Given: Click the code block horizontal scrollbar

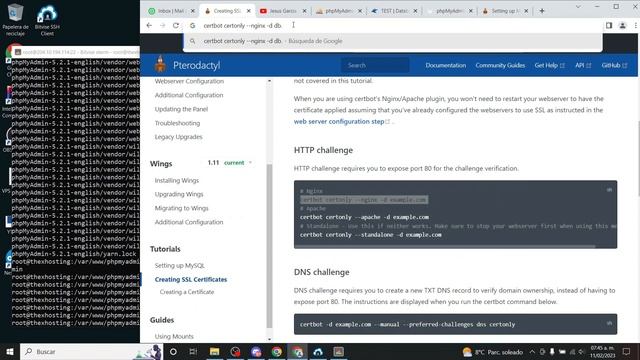Looking at the screenshot, I should (445, 247).
